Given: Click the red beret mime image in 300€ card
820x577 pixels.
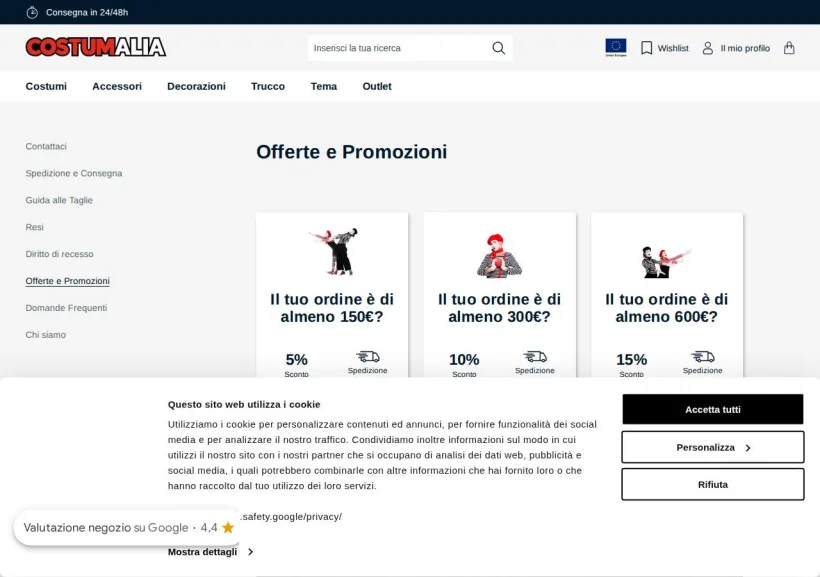Looking at the screenshot, I should point(499,256).
